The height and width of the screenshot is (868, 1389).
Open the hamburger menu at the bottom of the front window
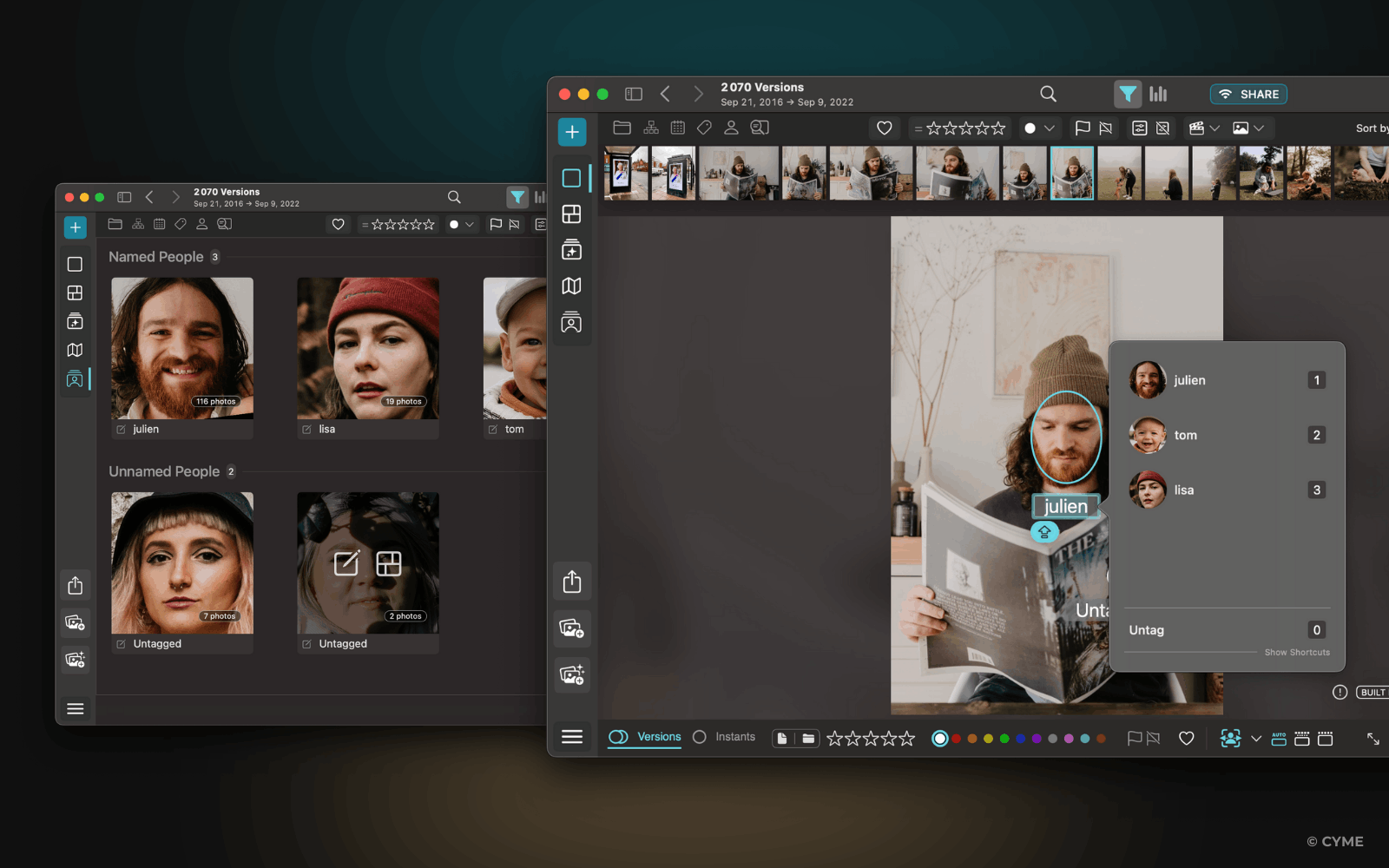[x=572, y=737]
